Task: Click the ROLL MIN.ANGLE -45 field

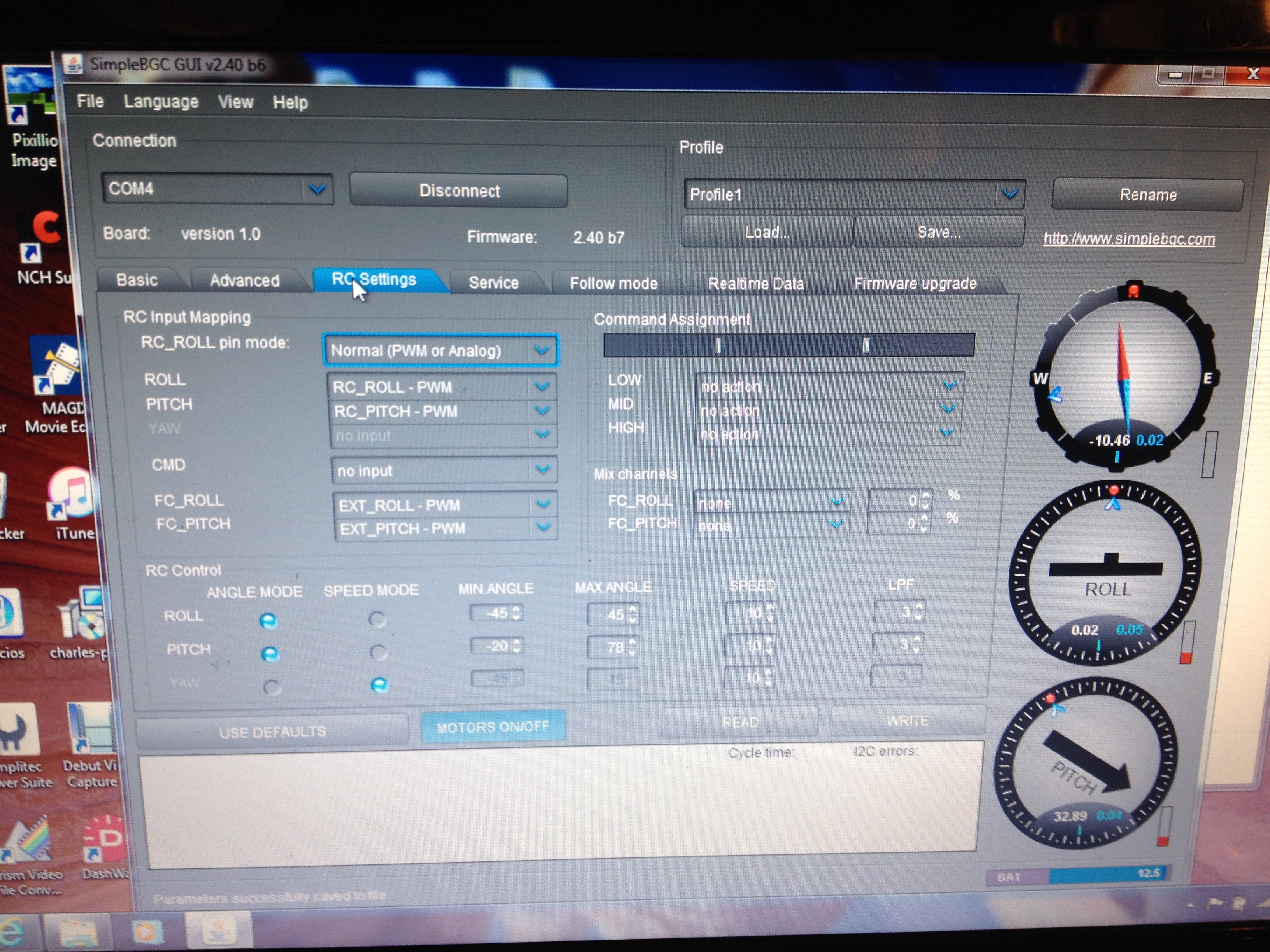Action: 496,613
